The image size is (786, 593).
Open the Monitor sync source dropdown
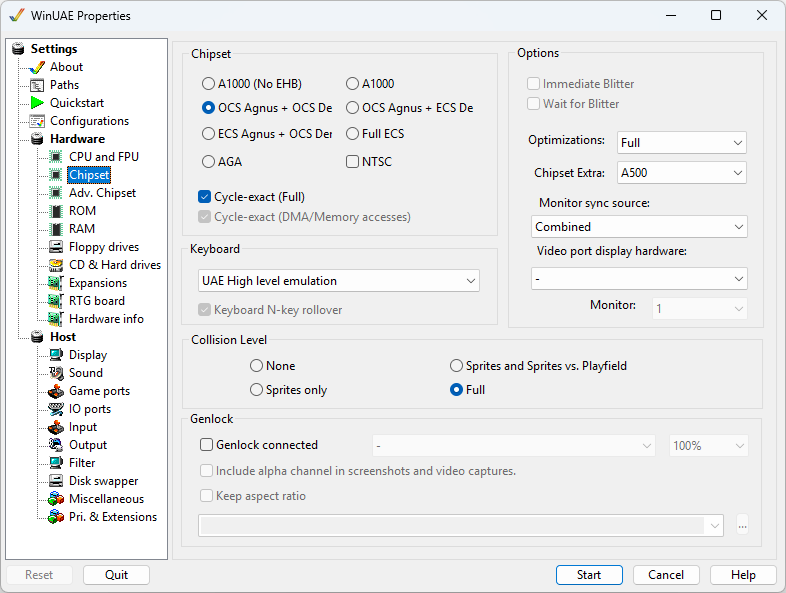point(639,227)
